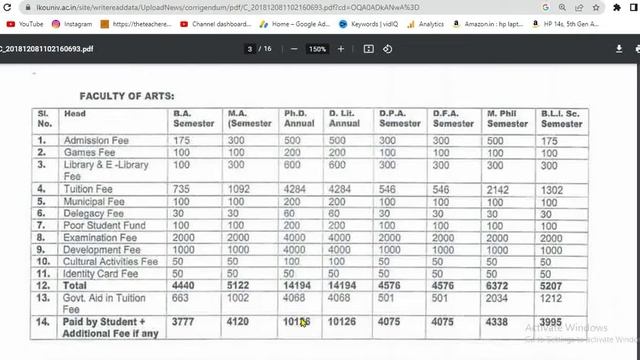Select the D.F.A. Semester column header
Screen dimensions: 640x360
point(453,119)
